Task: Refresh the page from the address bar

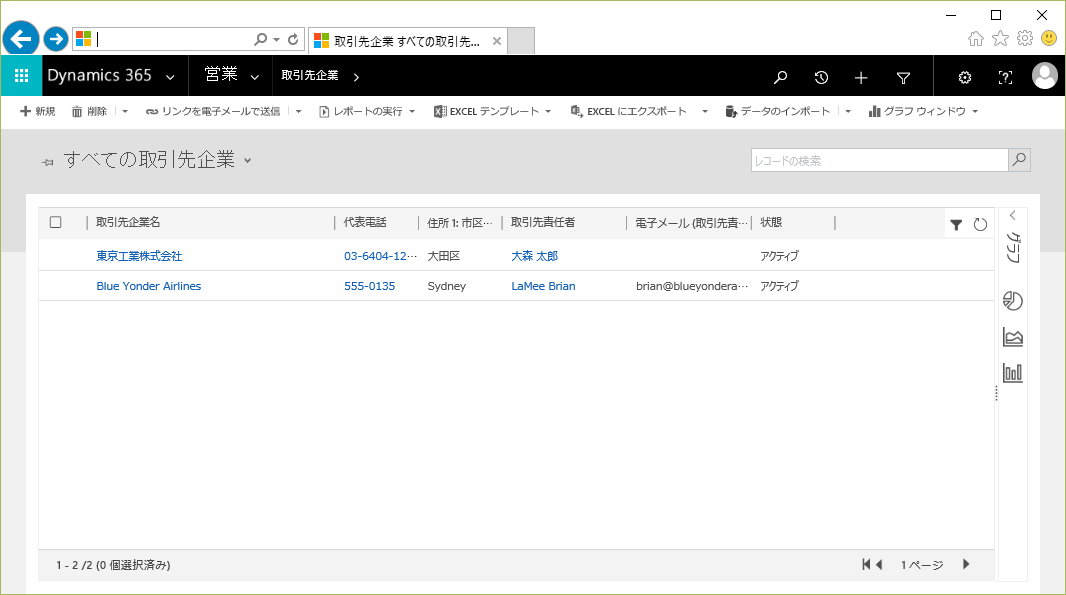Action: click(293, 39)
